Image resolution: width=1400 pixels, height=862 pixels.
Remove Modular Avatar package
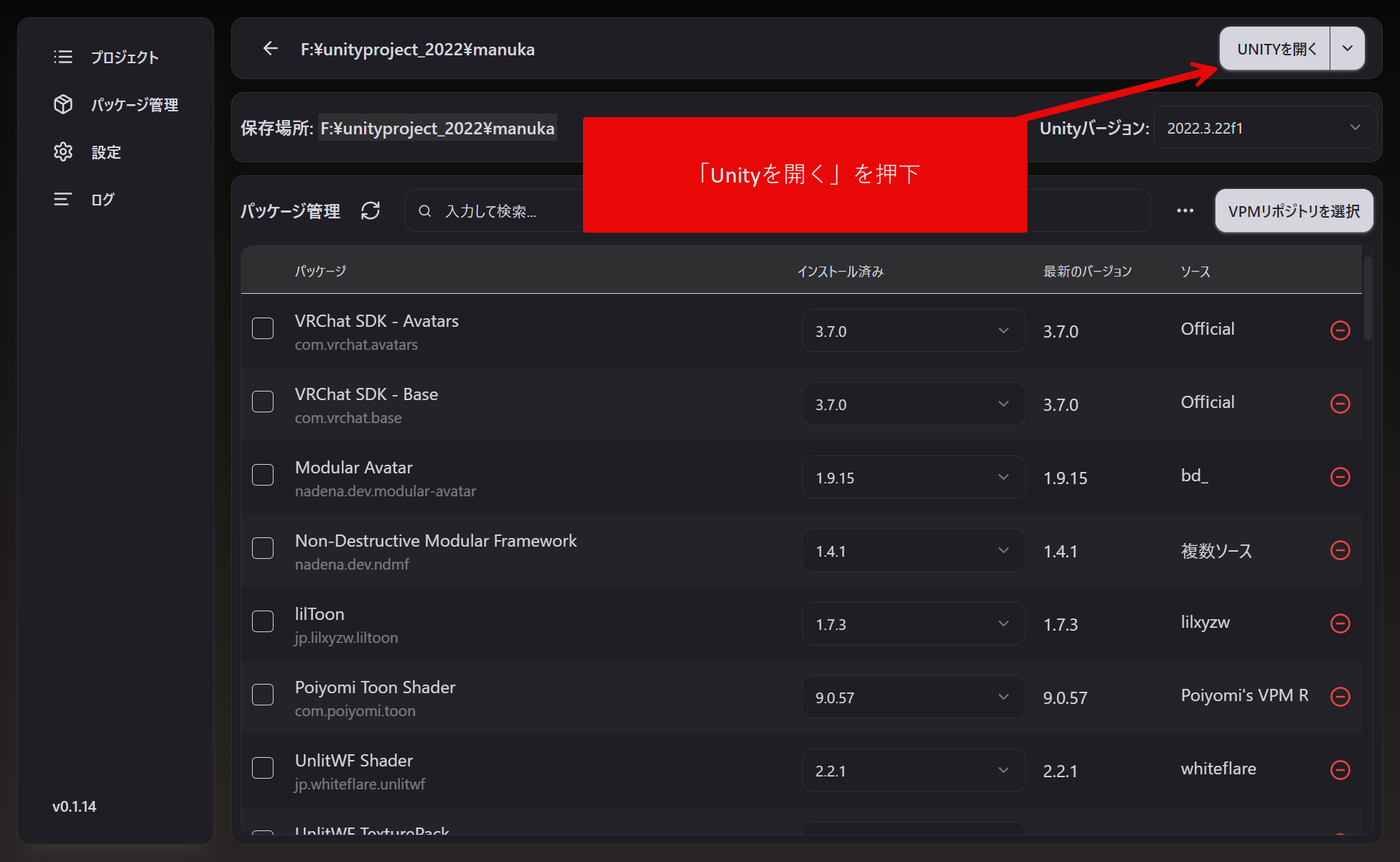coord(1340,477)
